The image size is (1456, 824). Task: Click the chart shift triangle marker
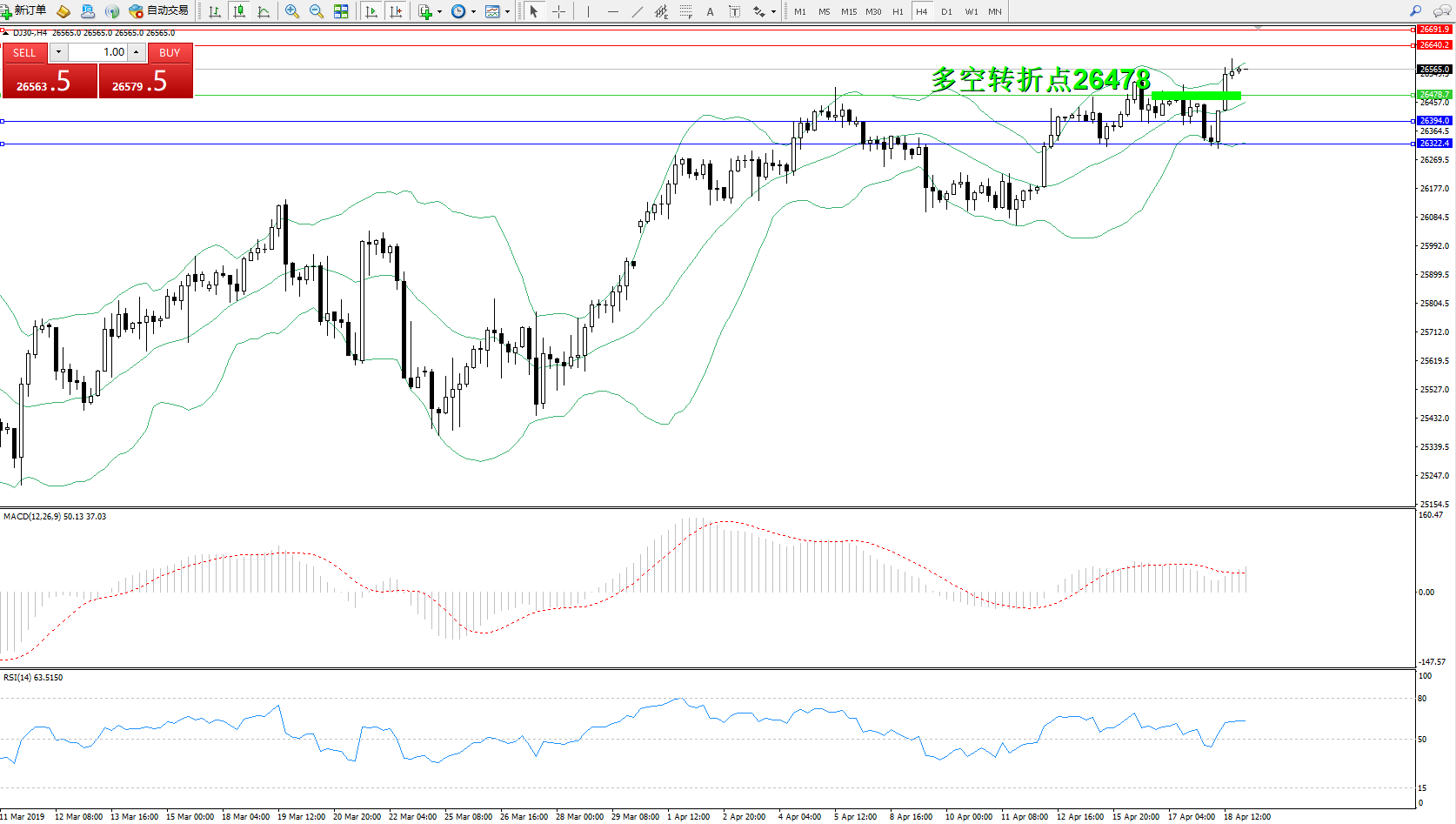pyautogui.click(x=1258, y=29)
